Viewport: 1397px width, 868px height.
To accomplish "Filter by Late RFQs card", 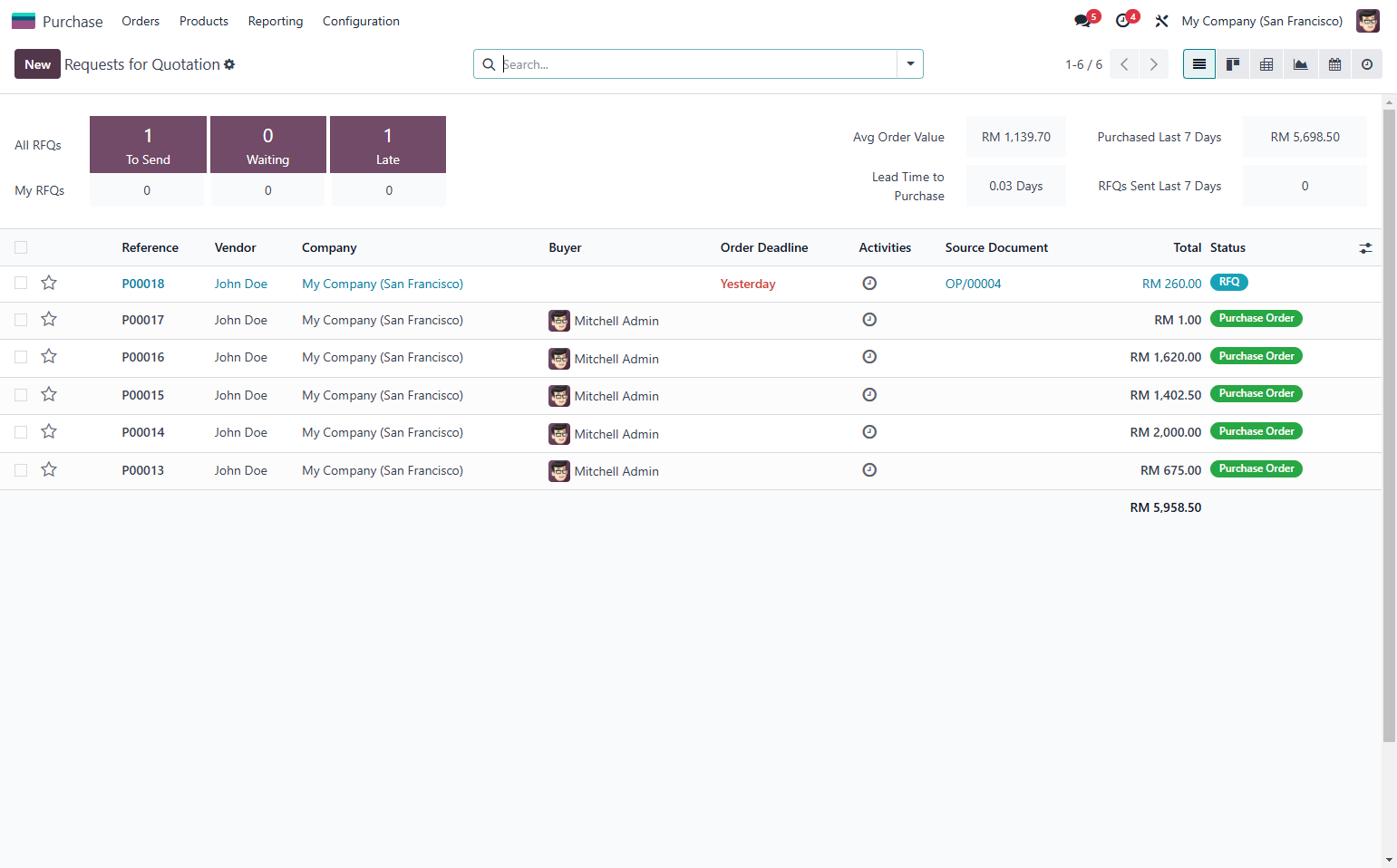I will (388, 145).
